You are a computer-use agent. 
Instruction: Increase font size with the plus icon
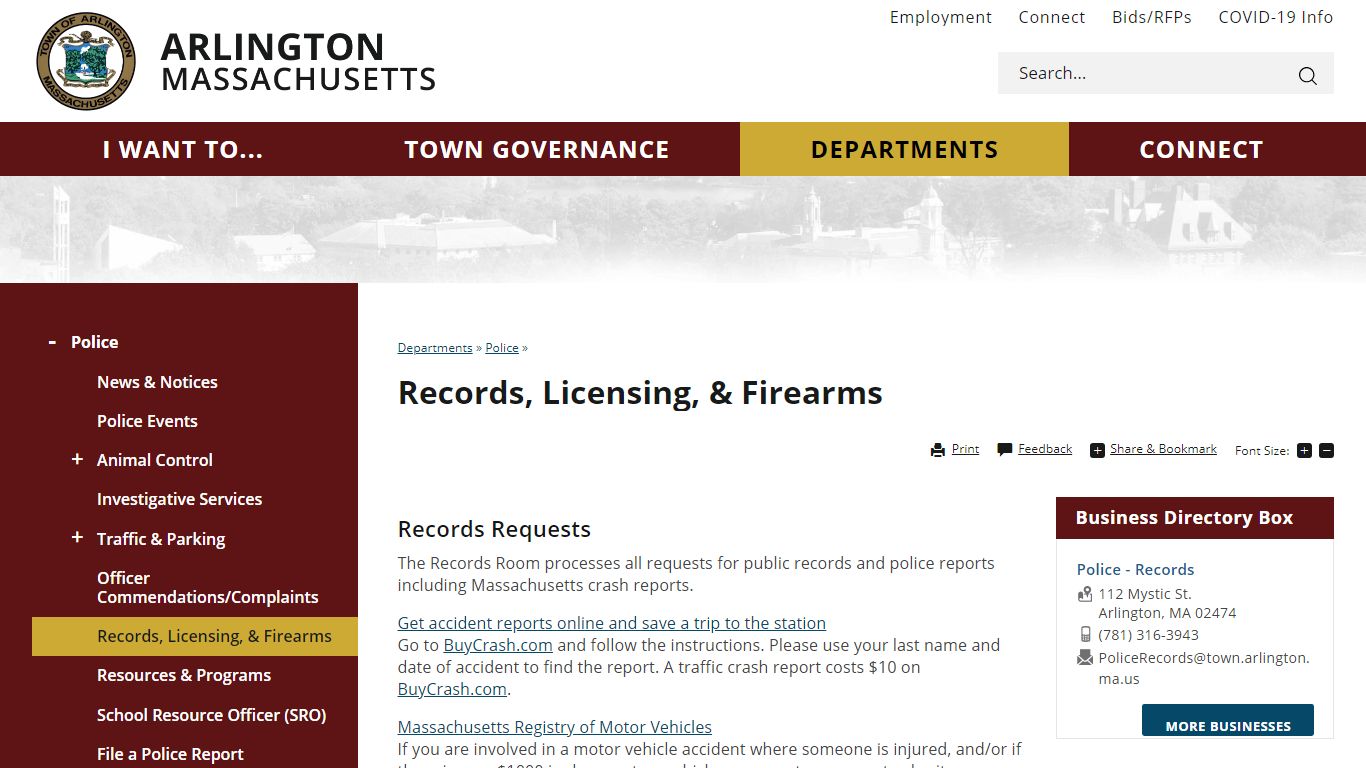(1304, 451)
